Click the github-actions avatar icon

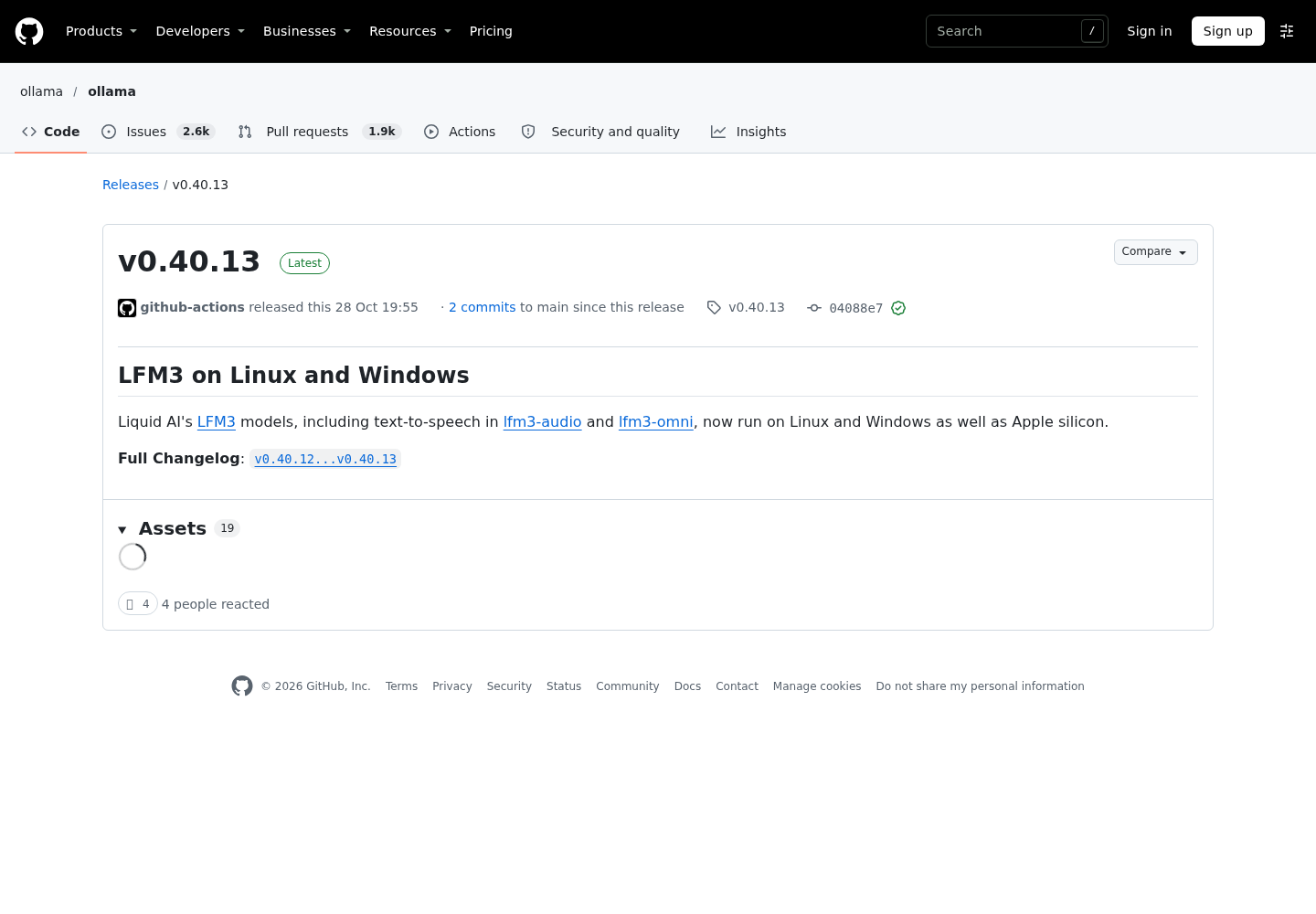(127, 308)
